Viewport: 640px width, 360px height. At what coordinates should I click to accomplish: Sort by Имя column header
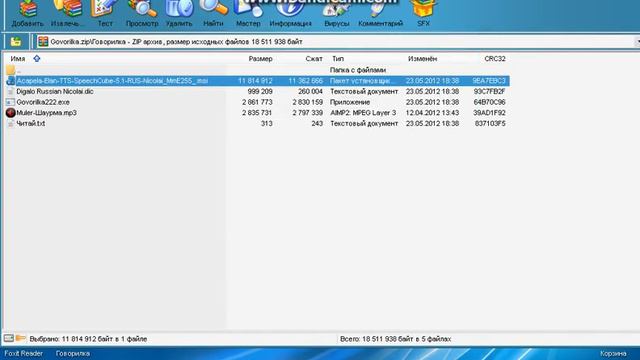point(18,59)
